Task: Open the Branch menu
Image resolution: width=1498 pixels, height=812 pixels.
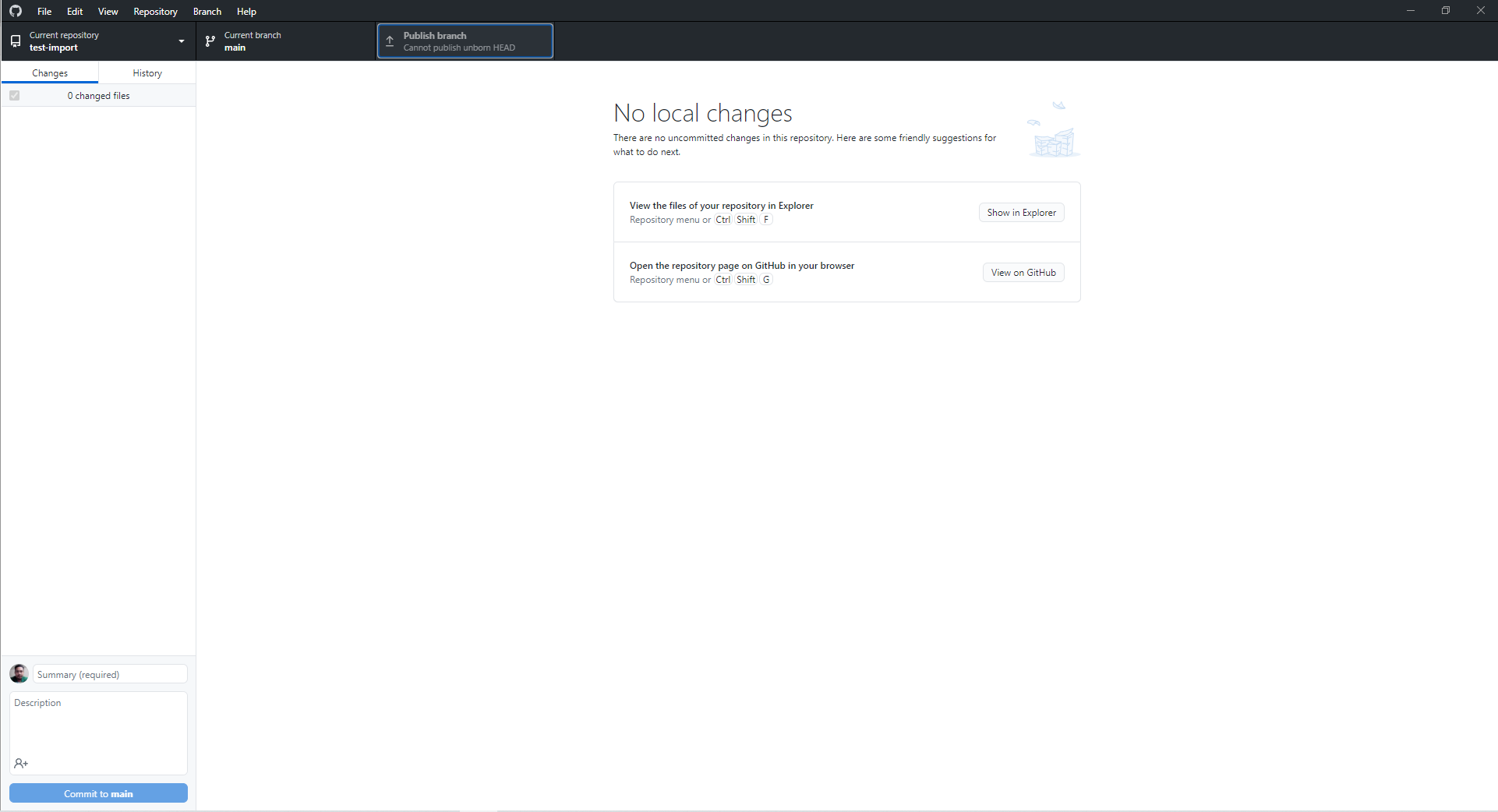Action: (206, 11)
